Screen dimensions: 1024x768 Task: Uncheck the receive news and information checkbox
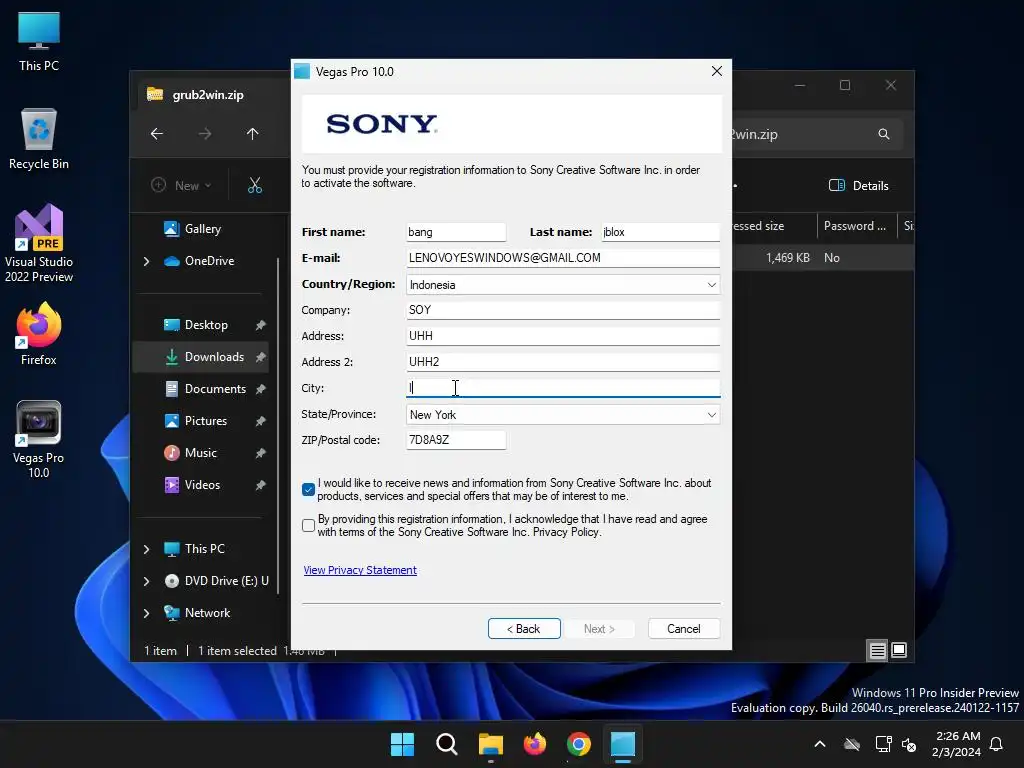[308, 489]
